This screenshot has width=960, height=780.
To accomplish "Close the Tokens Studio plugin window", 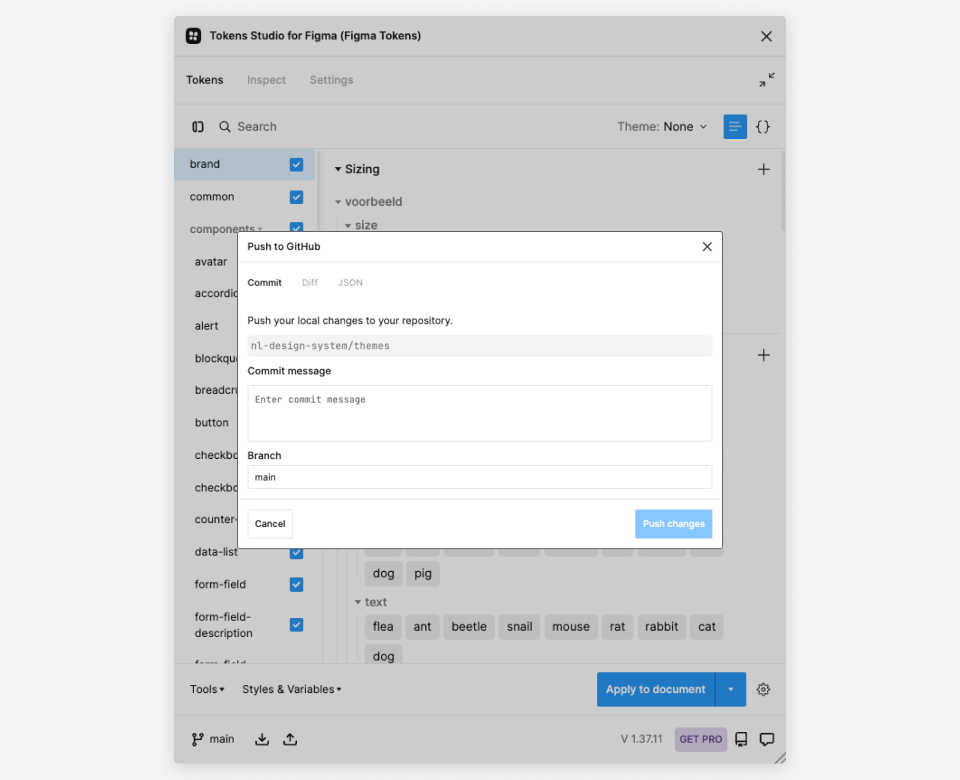I will click(766, 36).
